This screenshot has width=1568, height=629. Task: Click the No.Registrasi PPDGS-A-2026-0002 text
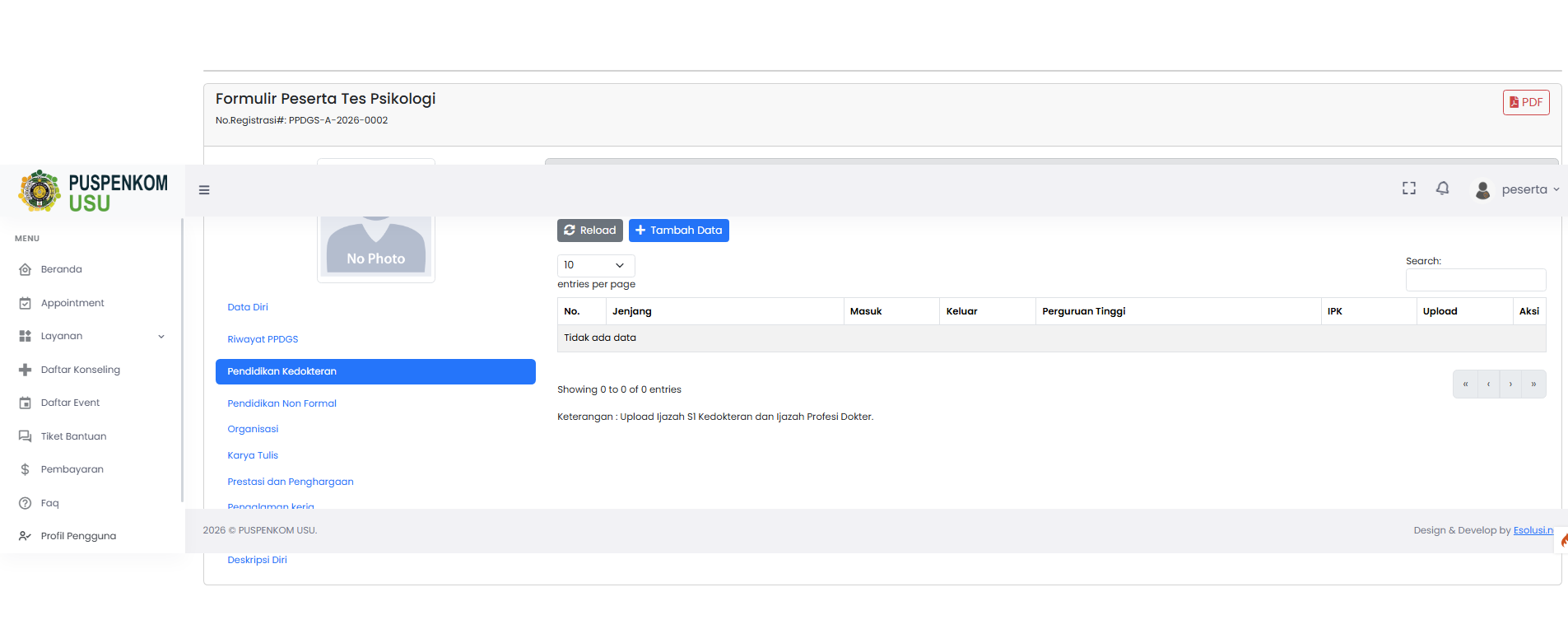pos(301,120)
